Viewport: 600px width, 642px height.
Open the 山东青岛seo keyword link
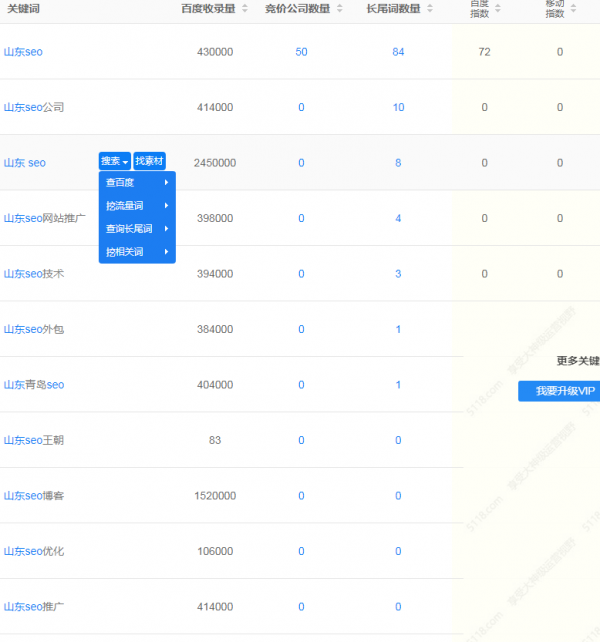click(33, 385)
